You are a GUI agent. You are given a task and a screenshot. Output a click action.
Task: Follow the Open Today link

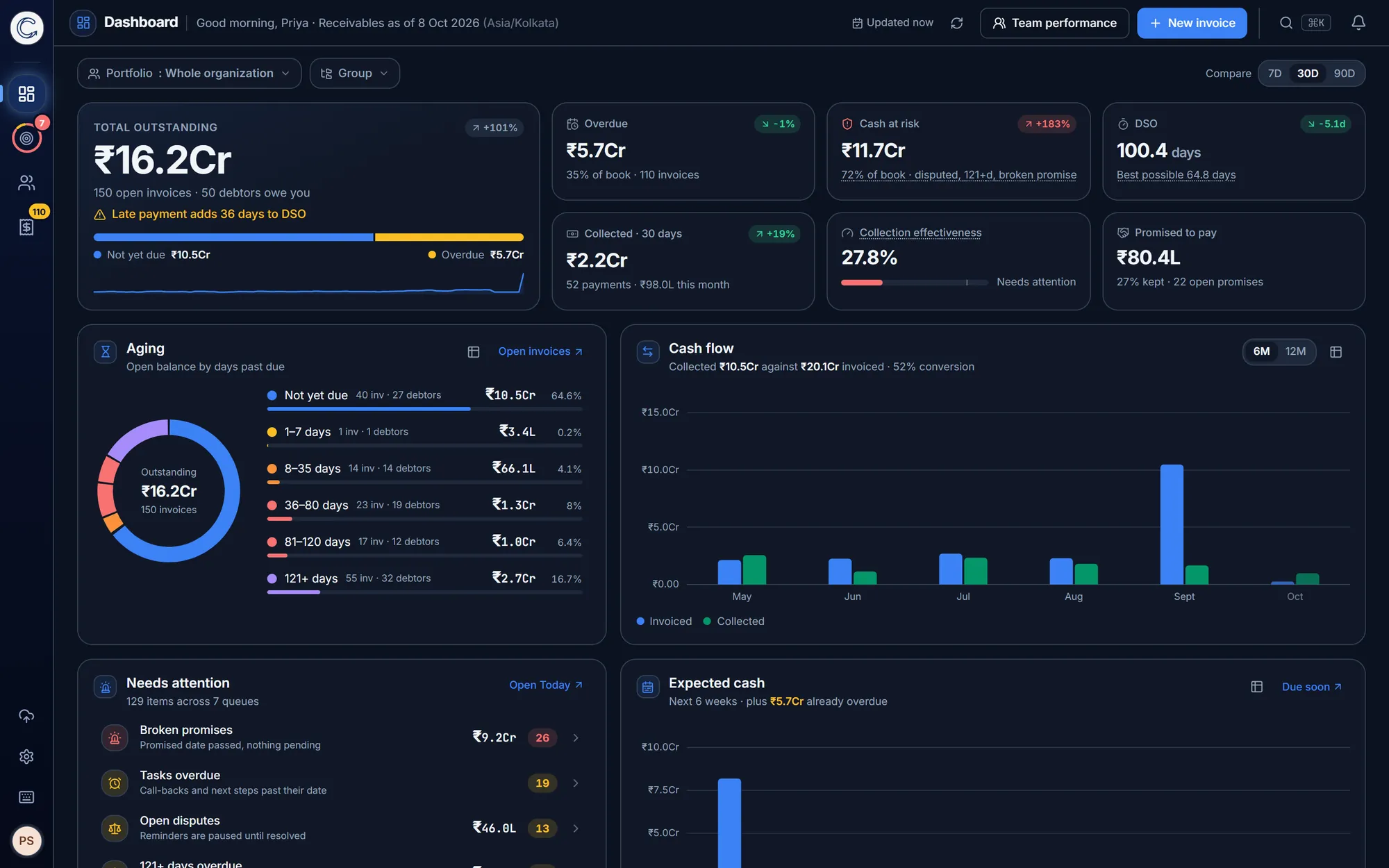[546, 685]
